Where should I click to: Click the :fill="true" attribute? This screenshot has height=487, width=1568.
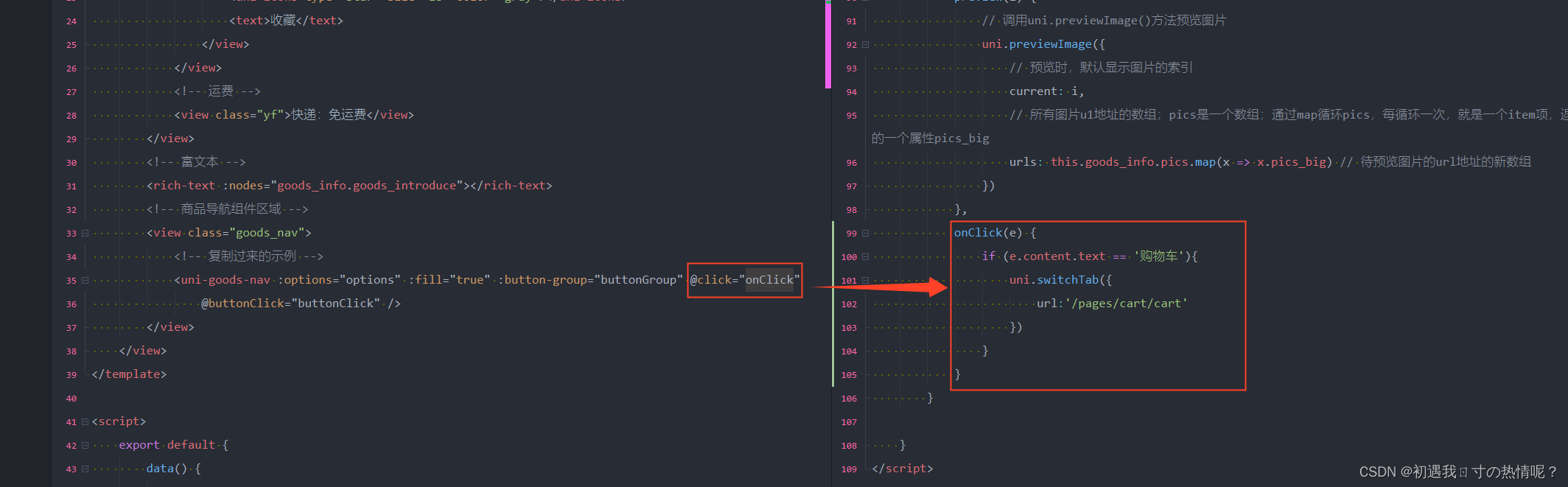449,280
